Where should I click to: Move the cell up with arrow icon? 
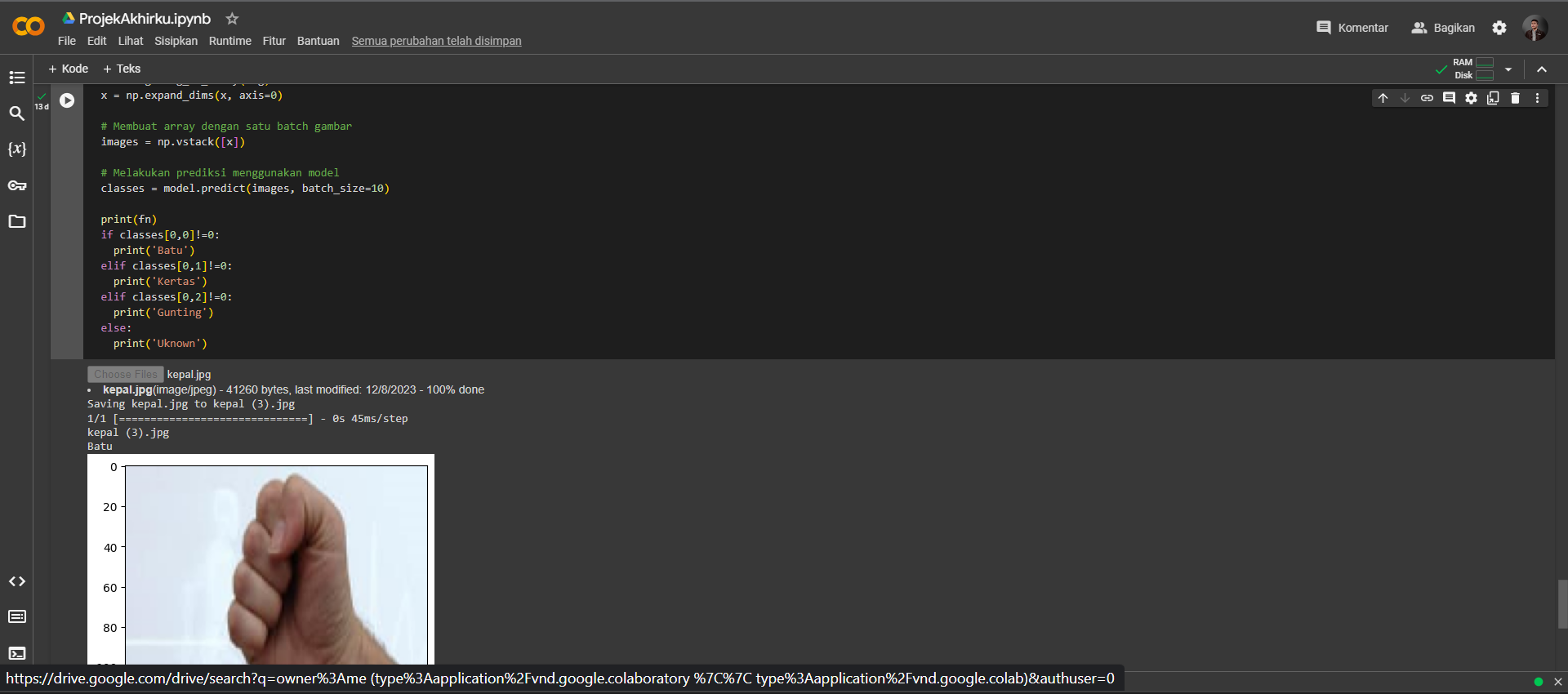coord(1383,98)
